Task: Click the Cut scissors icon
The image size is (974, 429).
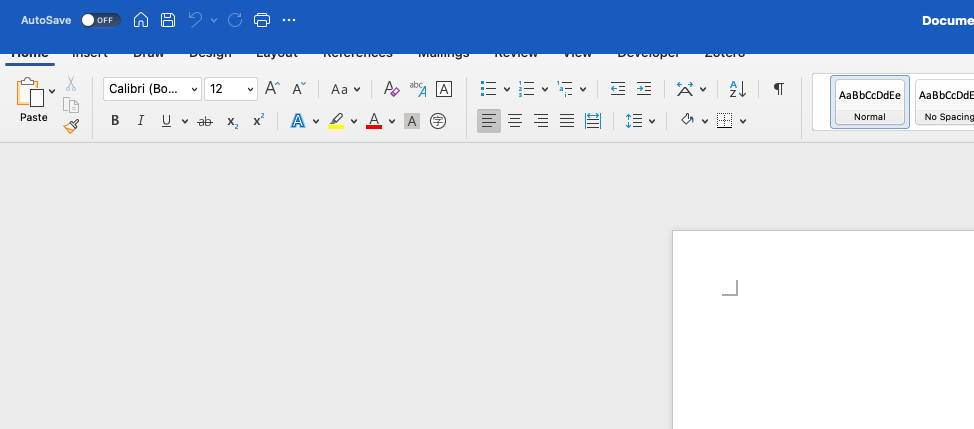Action: tap(71, 83)
